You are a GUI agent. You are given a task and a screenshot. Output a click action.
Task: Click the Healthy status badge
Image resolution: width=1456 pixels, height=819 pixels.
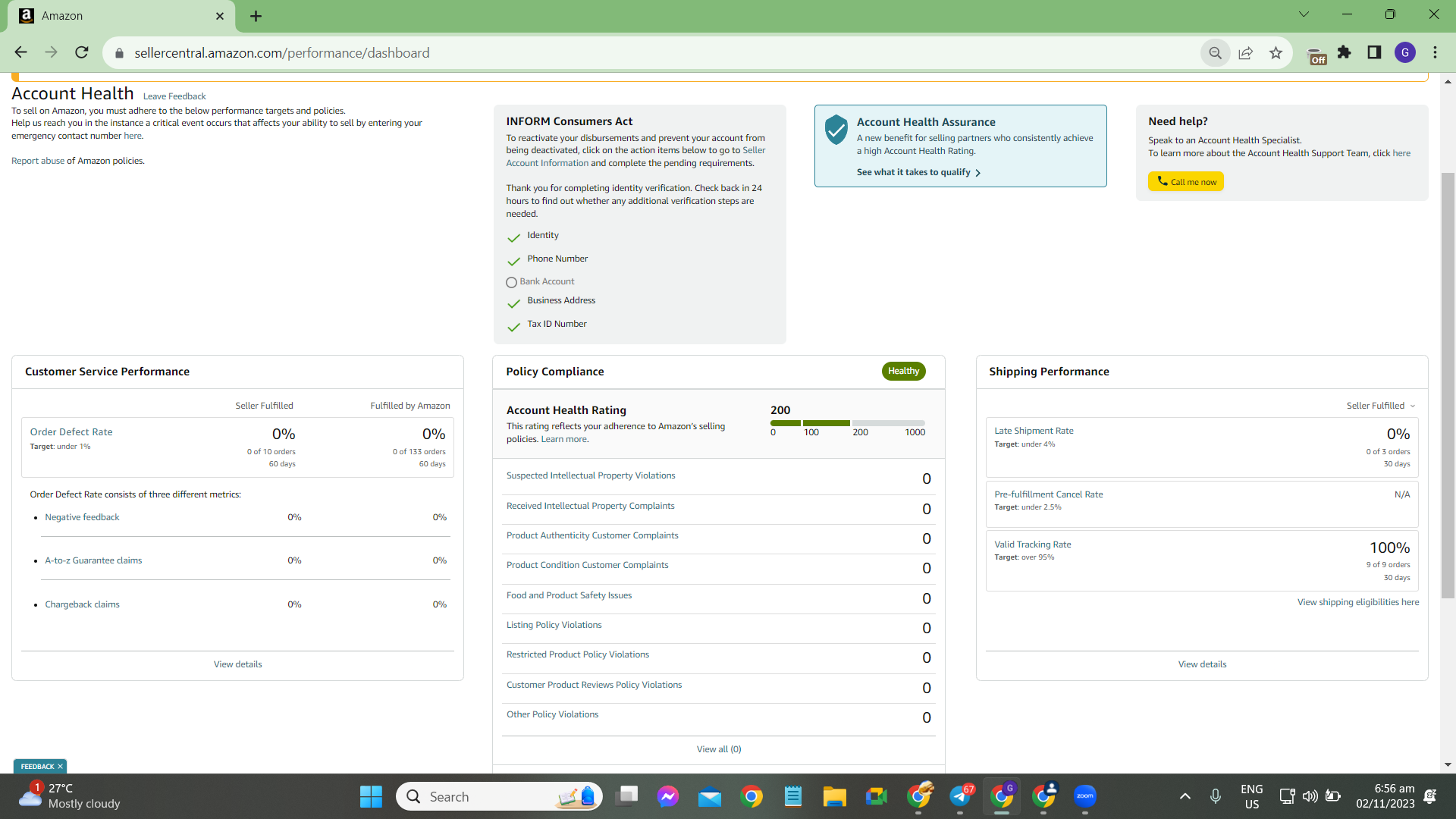click(x=903, y=371)
